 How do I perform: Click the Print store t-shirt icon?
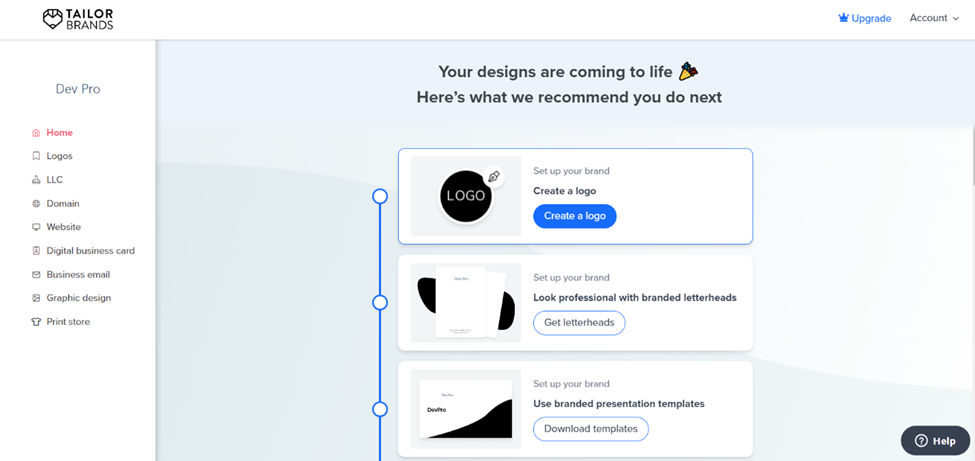(x=36, y=322)
